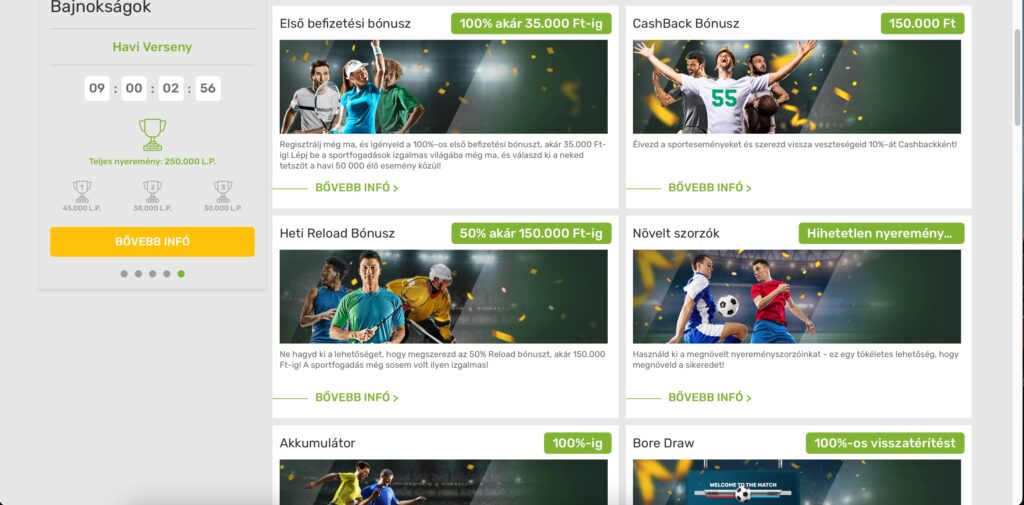The image size is (1024, 505).
Task: Open BŐVEBB INFÓ for Első befizetési bónusz
Action: [x=357, y=187]
